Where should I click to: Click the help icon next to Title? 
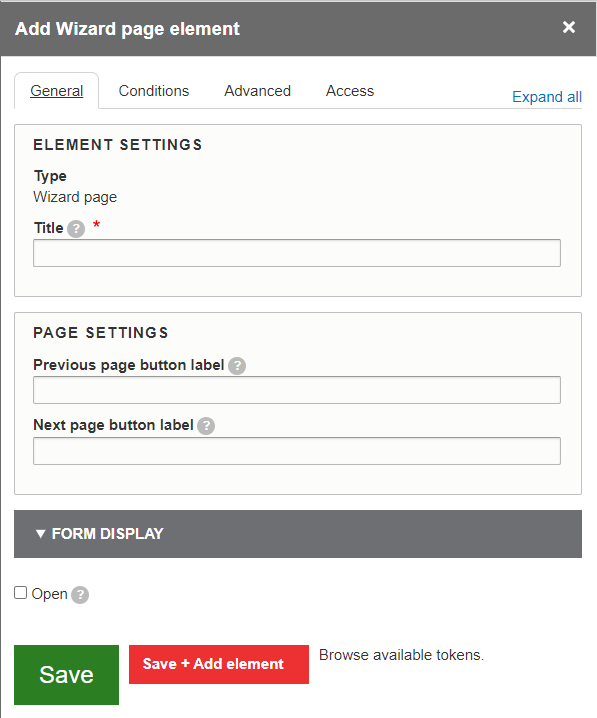76,228
